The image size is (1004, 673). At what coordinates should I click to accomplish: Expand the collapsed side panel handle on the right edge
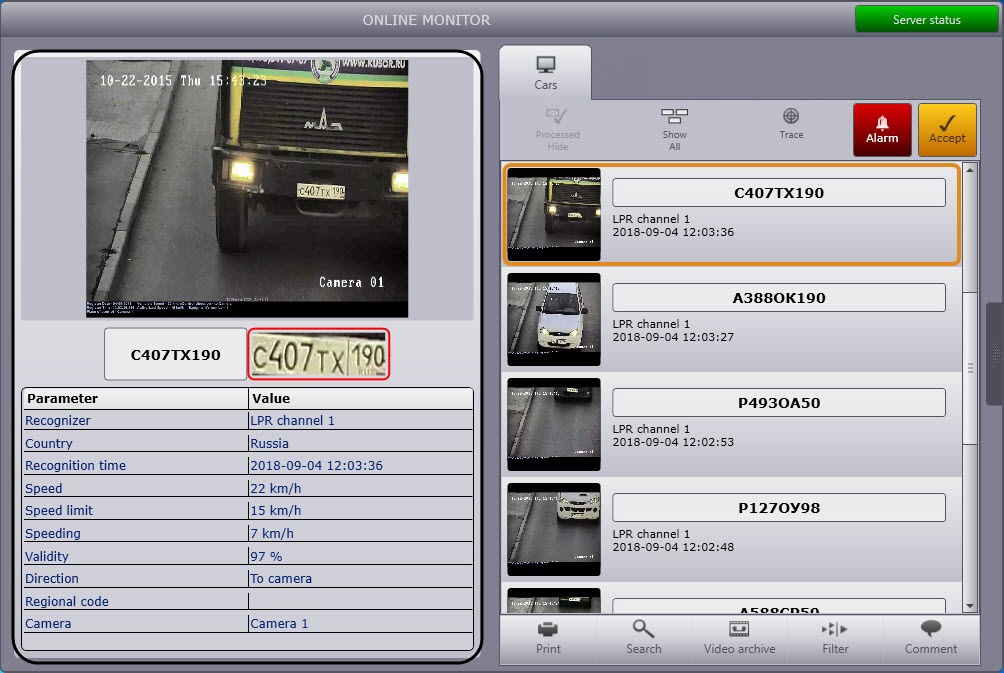[994, 352]
